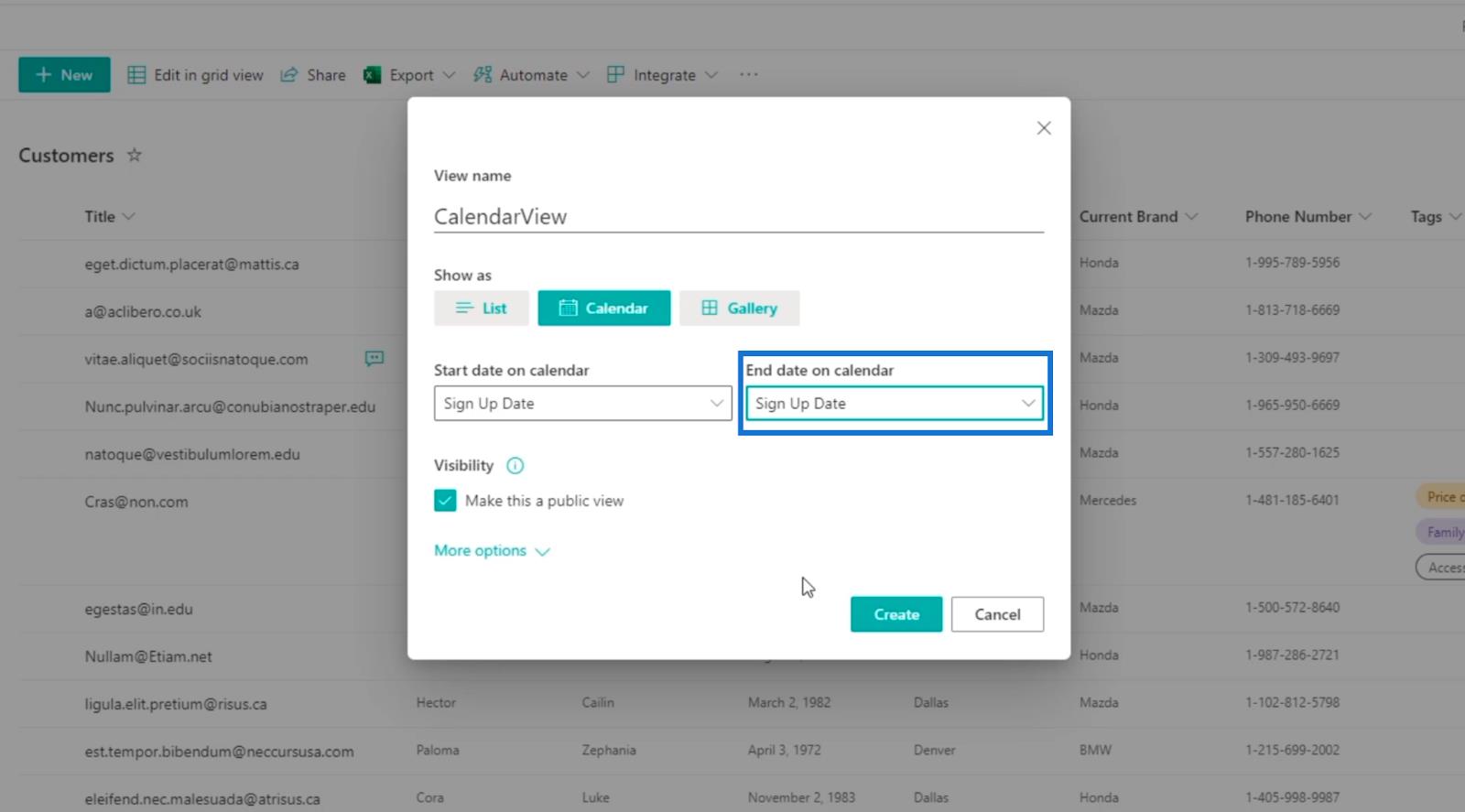Open Tags column header menu

1435,217
